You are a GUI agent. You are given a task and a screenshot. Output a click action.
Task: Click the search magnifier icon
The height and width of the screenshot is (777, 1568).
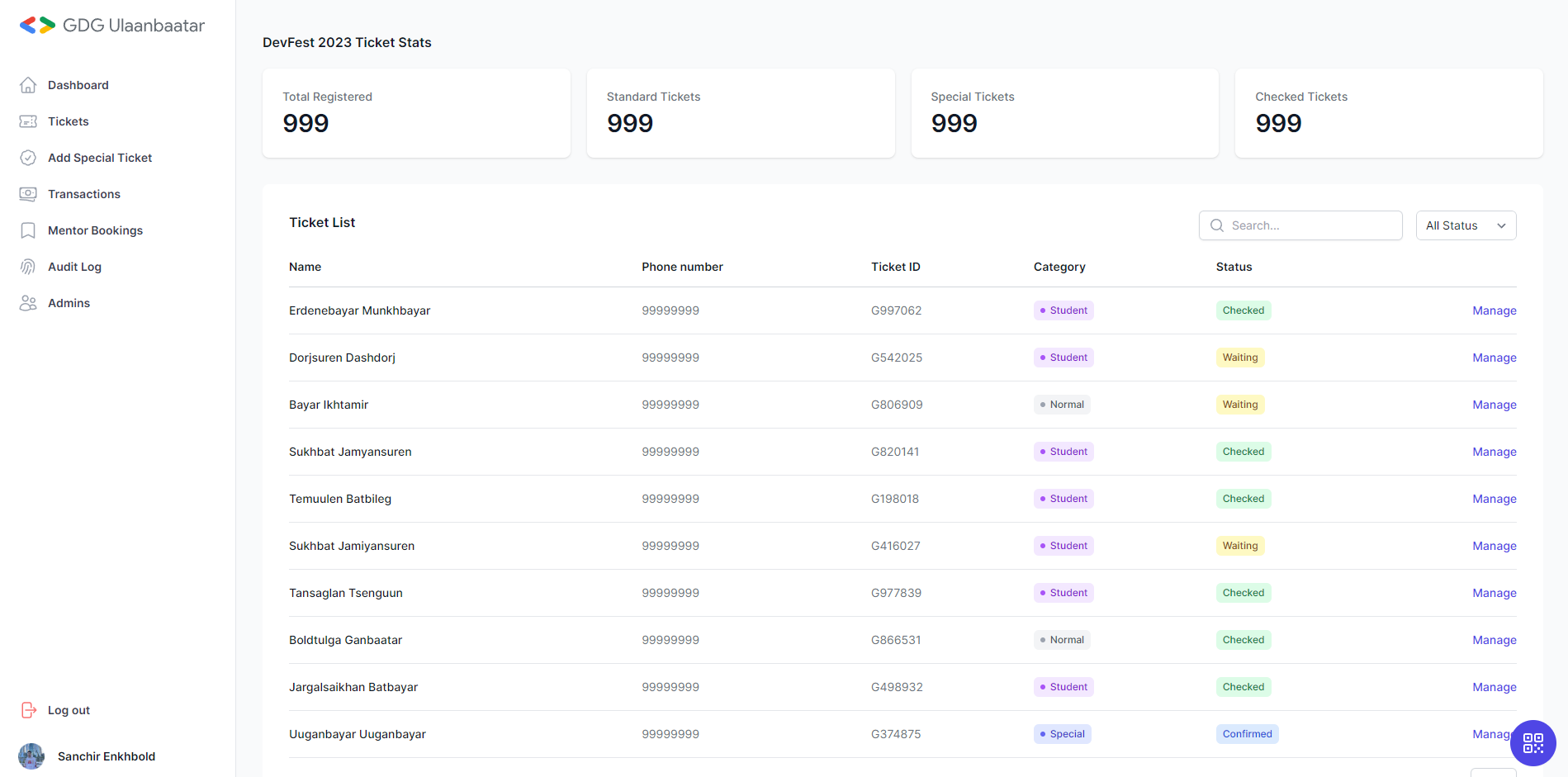click(1217, 225)
